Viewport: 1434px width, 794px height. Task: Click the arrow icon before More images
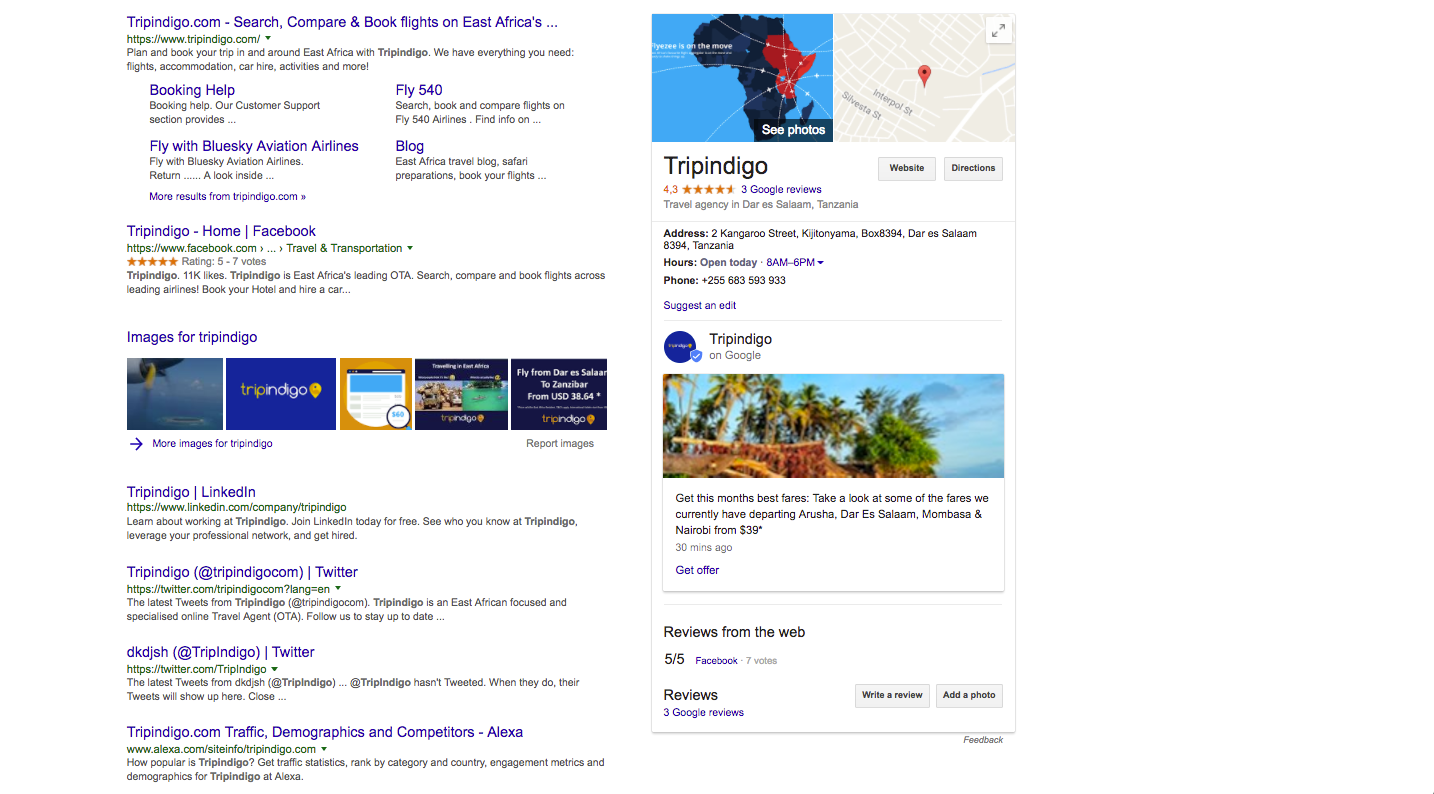[136, 444]
